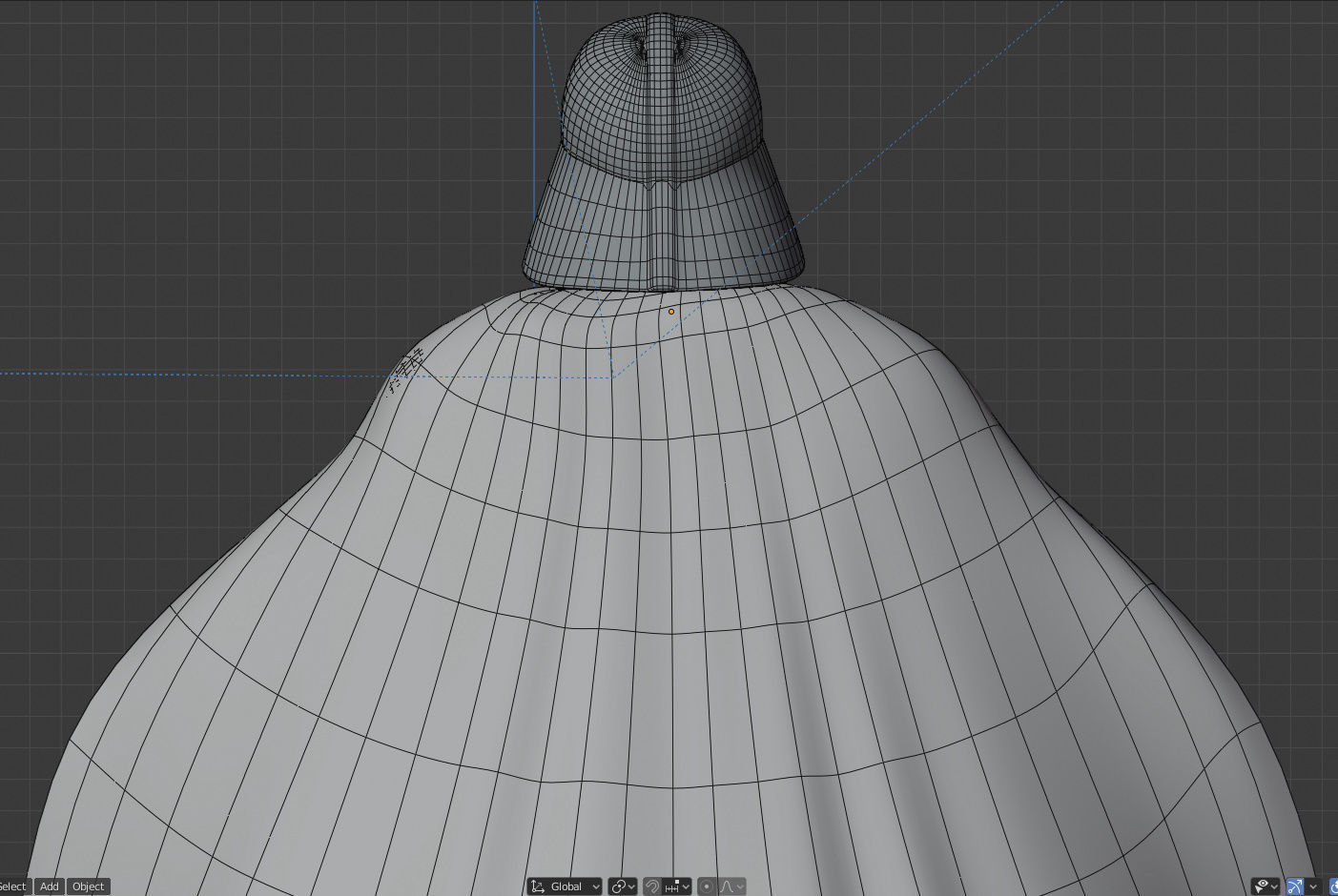Viewport: 1338px width, 896px height.
Task: Open the snapping options dropdown
Action: pyautogui.click(x=677, y=886)
